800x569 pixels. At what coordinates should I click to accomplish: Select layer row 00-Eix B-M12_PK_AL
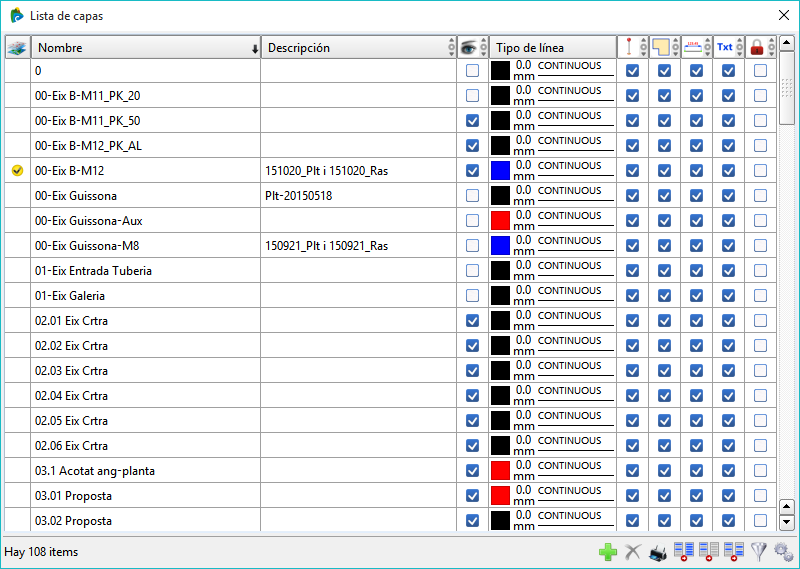[x=391, y=145]
